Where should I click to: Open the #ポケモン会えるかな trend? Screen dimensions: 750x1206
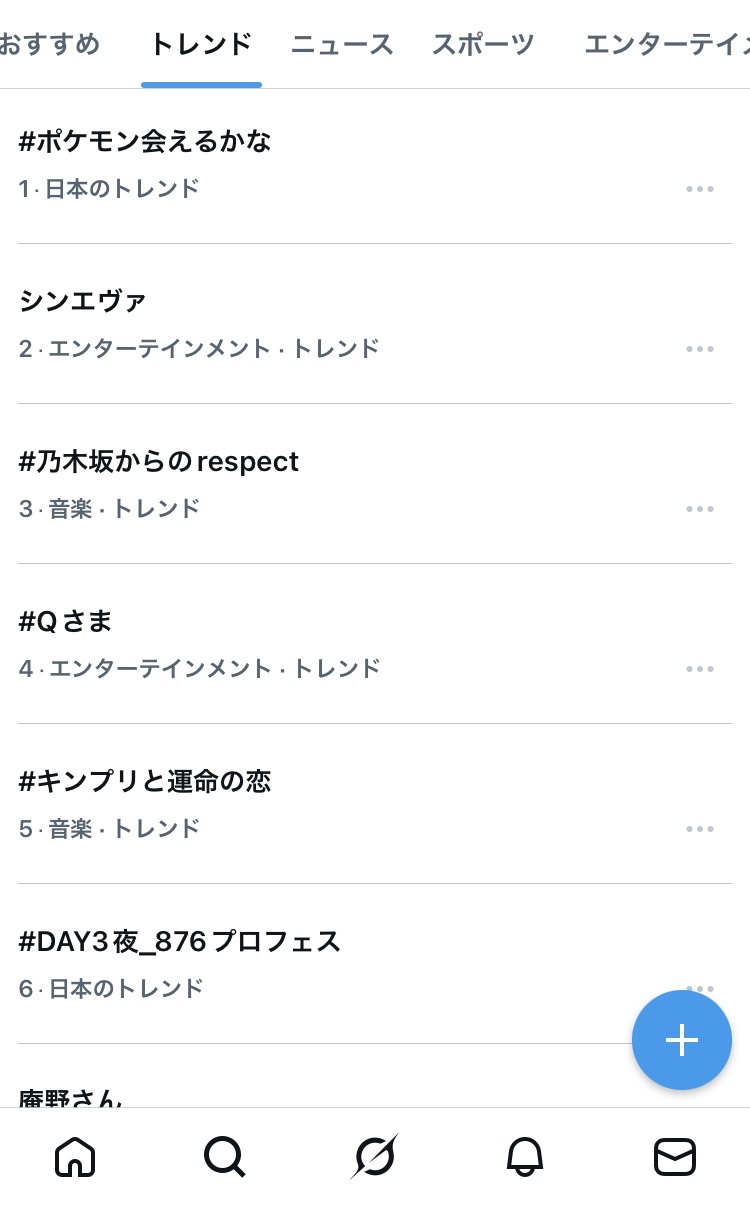[146, 142]
